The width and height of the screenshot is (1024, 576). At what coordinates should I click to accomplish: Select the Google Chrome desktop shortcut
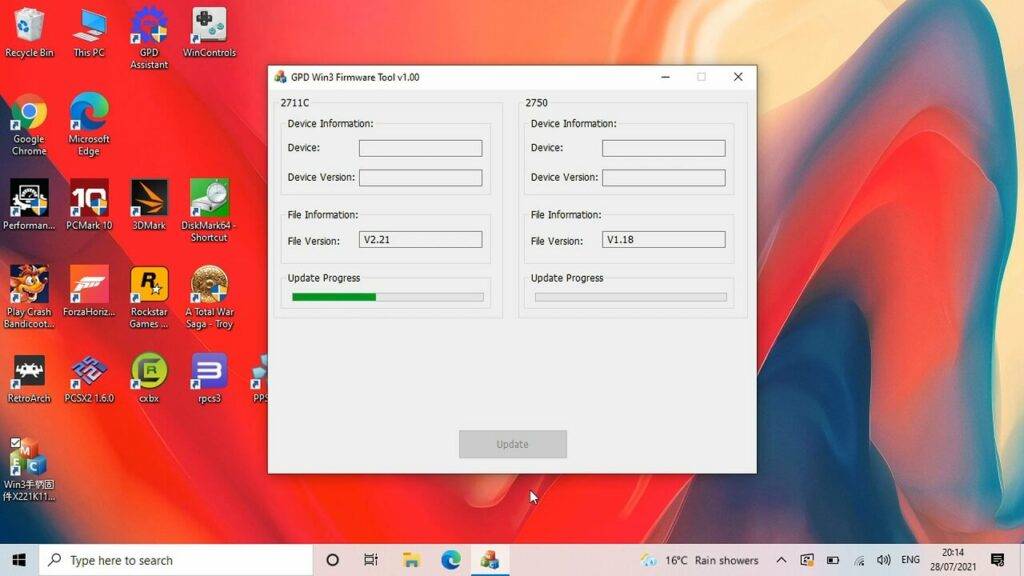(29, 125)
